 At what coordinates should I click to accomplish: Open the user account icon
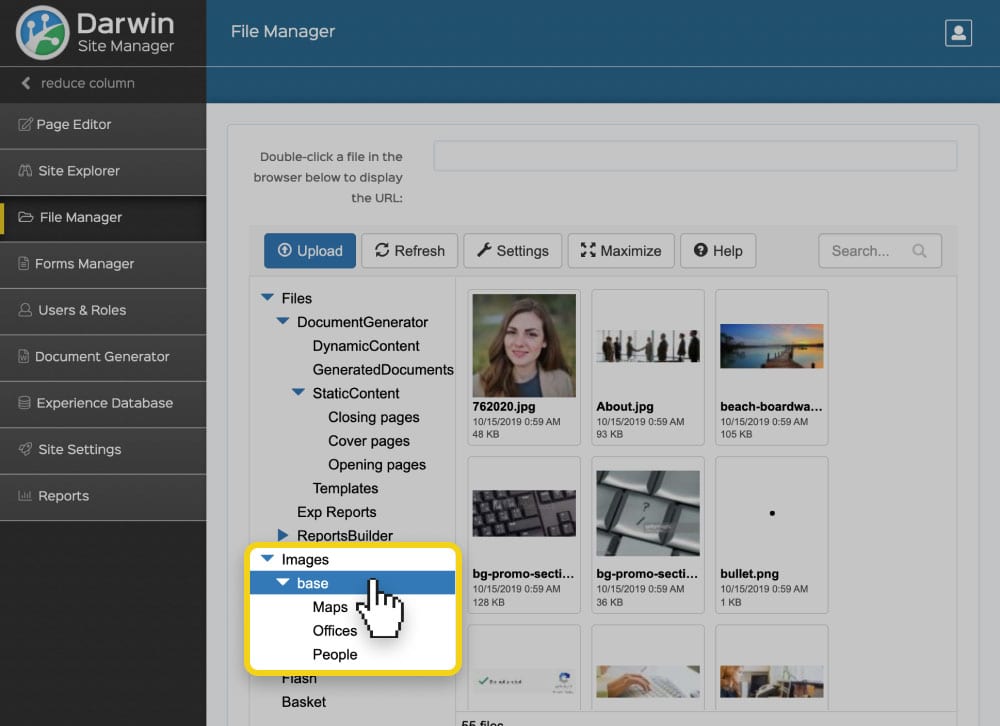click(x=958, y=33)
